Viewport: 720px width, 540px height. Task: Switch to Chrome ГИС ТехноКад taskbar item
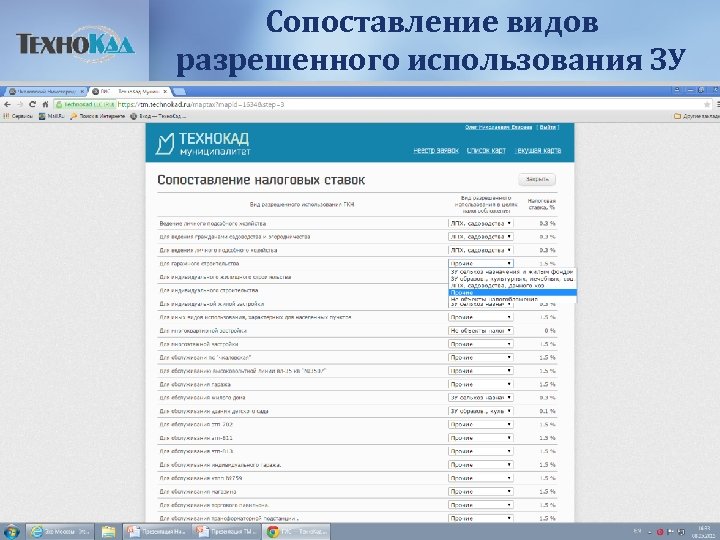[297, 531]
